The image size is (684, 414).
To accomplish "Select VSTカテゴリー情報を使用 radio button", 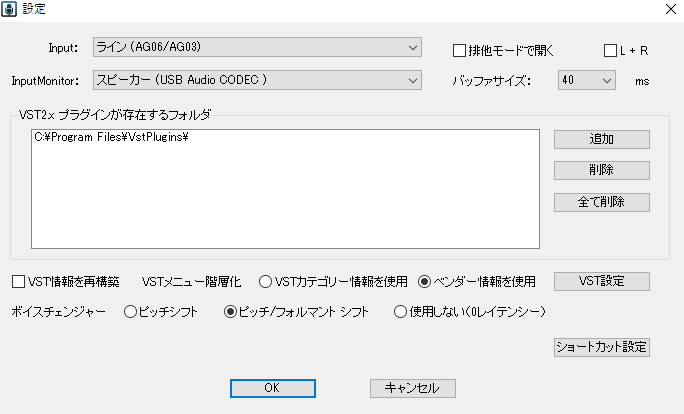I will point(265,282).
